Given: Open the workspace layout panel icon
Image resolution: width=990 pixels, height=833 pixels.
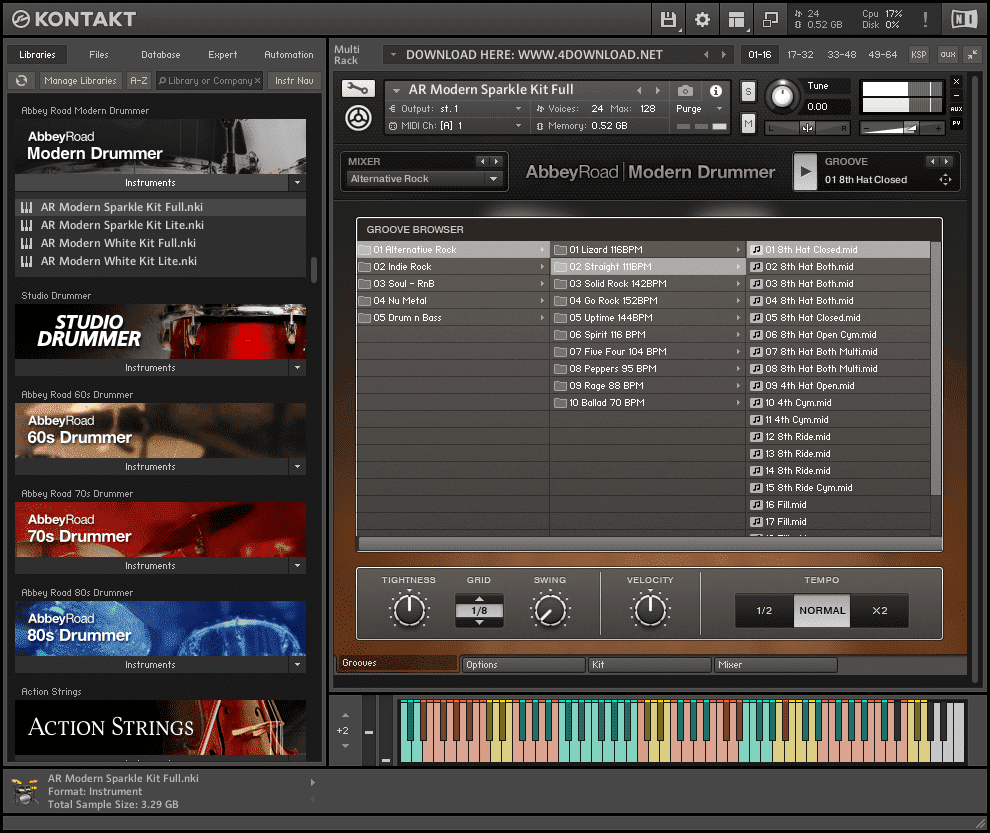Looking at the screenshot, I should [x=736, y=20].
